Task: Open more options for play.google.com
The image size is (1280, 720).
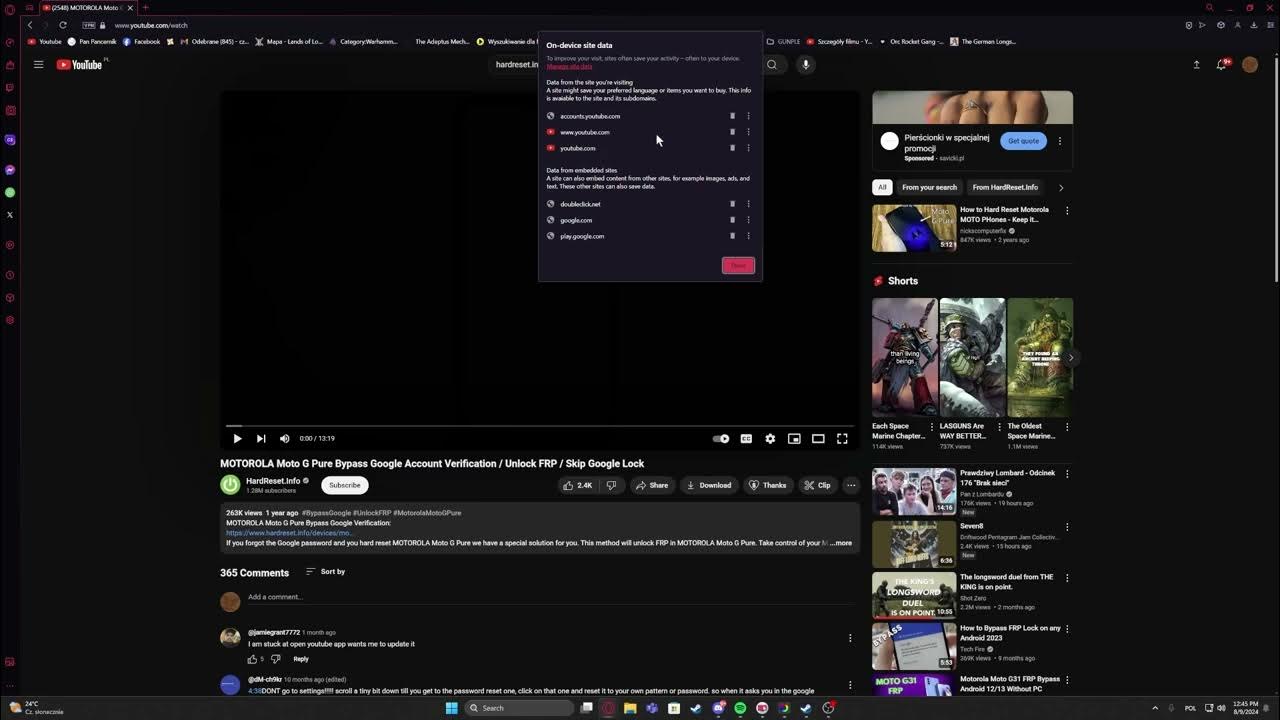Action: [x=748, y=236]
